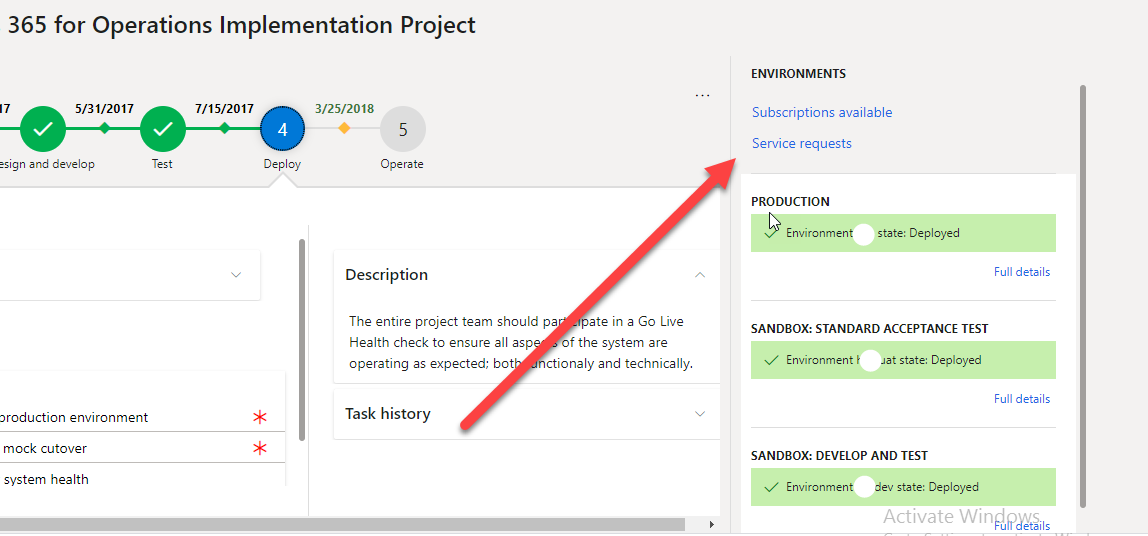This screenshot has height=536, width=1148.
Task: Select the mock cutover task row
Action: pos(142,448)
